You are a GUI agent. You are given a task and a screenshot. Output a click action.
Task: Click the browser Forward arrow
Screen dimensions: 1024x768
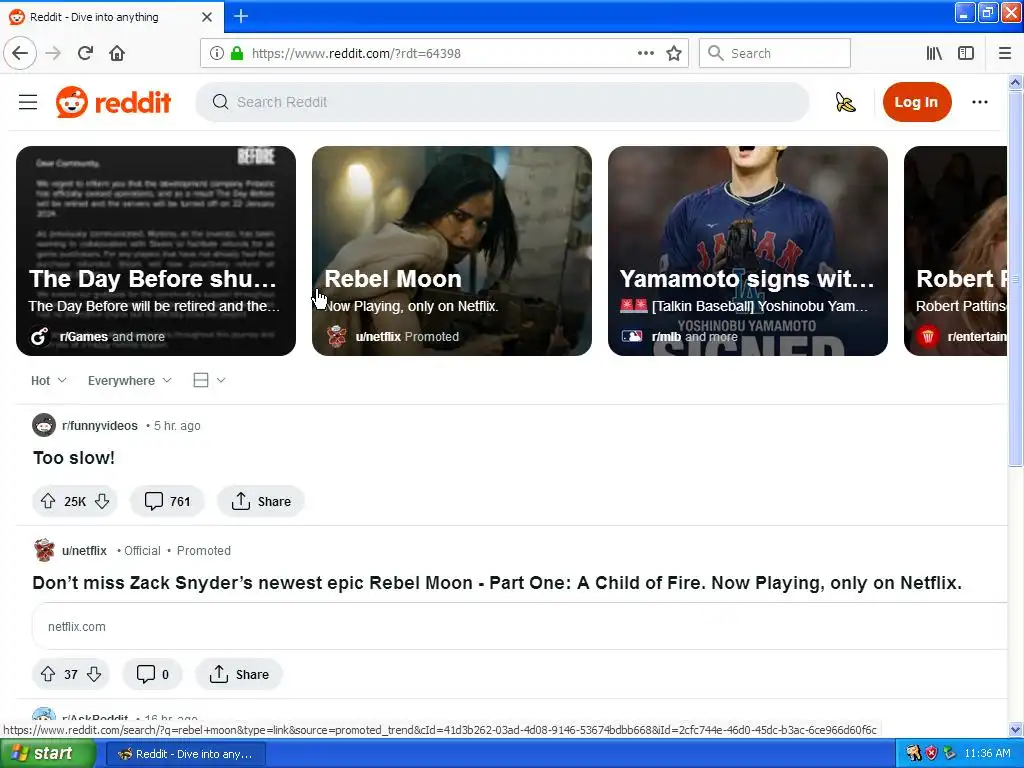point(53,53)
